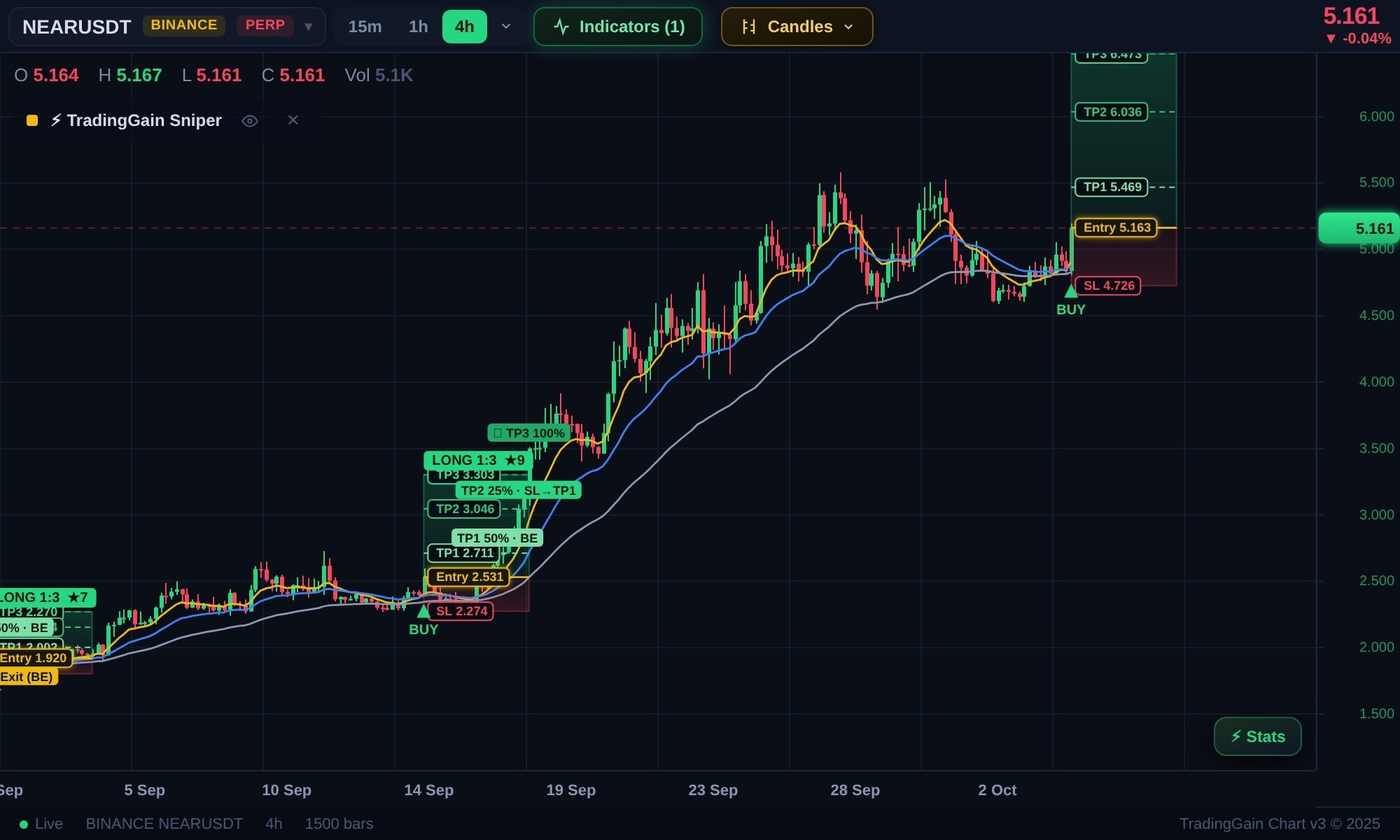
Task: Open the Stats panel button
Action: pyautogui.click(x=1258, y=736)
